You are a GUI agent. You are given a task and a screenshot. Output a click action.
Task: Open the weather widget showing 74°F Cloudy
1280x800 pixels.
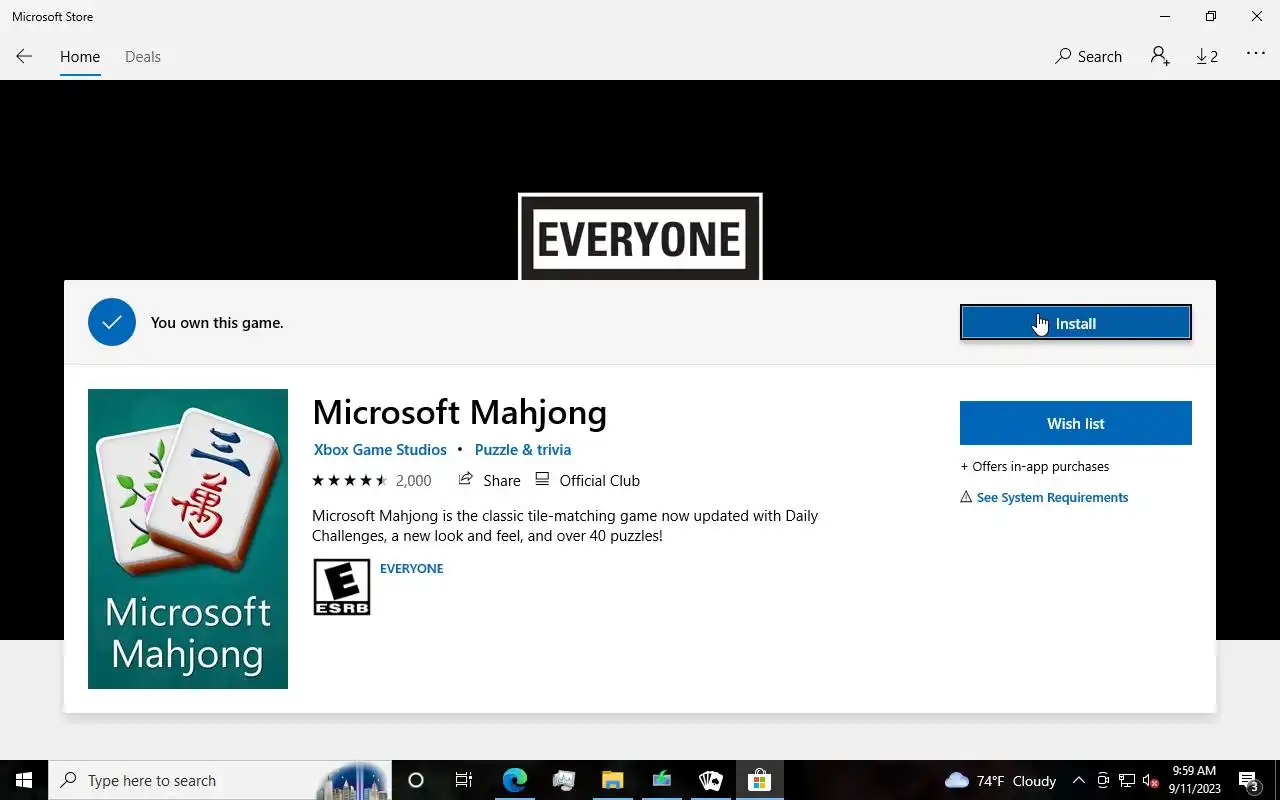(x=1000, y=780)
